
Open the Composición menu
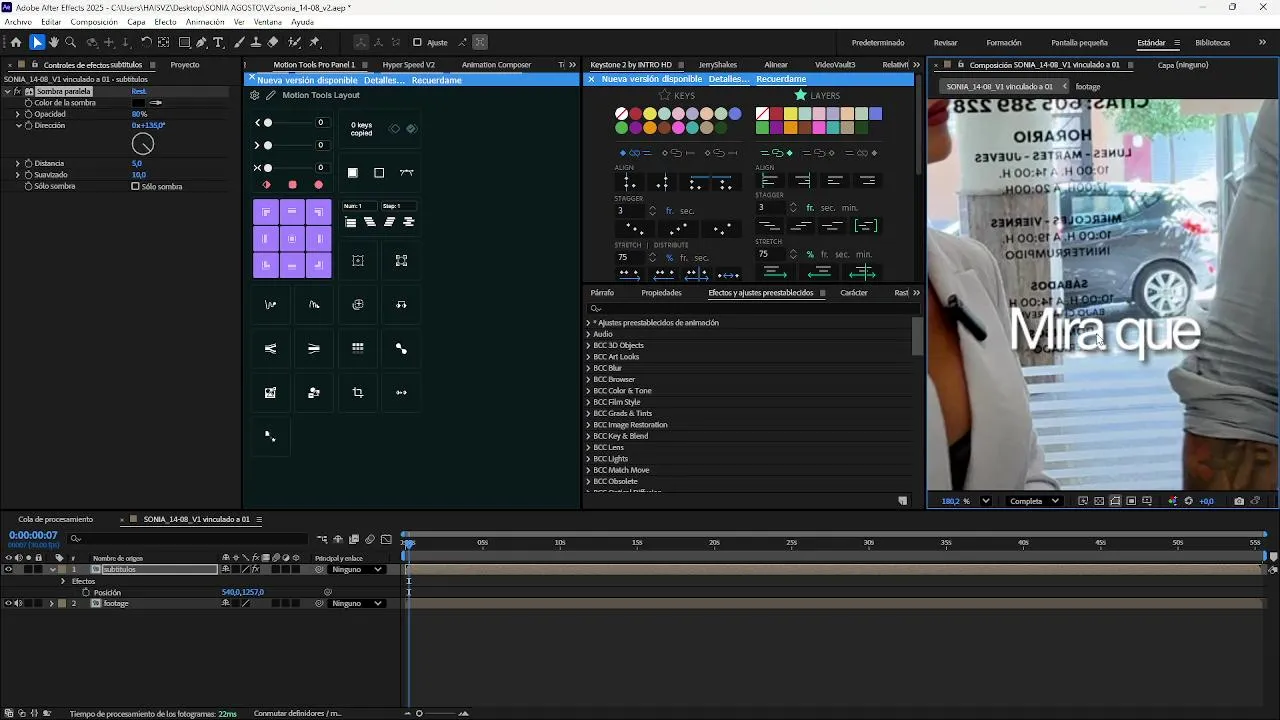[x=94, y=21]
